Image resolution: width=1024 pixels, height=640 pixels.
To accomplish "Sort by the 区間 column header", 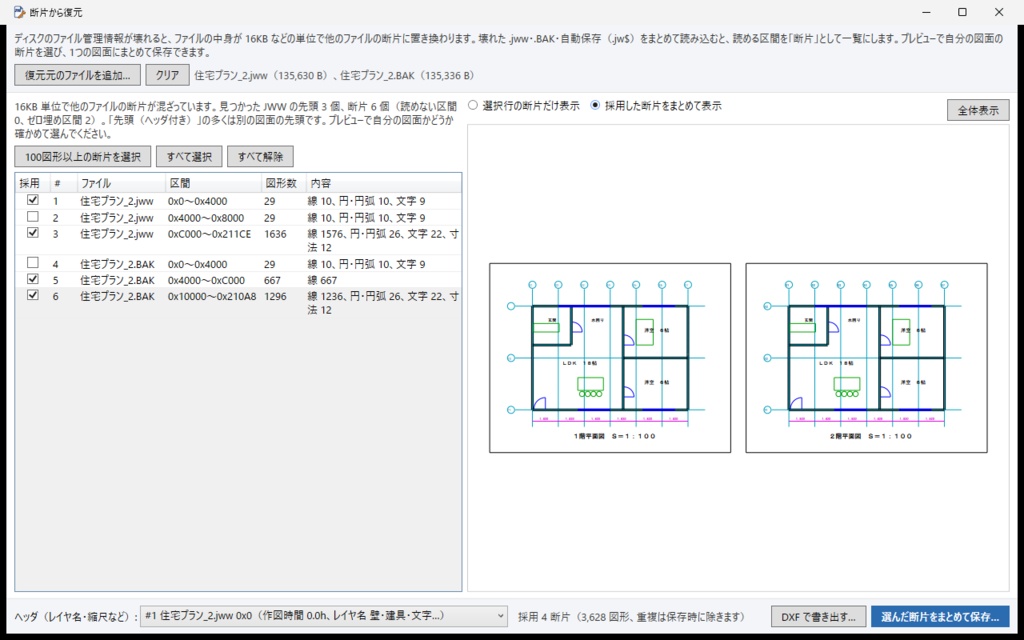I will click(x=214, y=184).
